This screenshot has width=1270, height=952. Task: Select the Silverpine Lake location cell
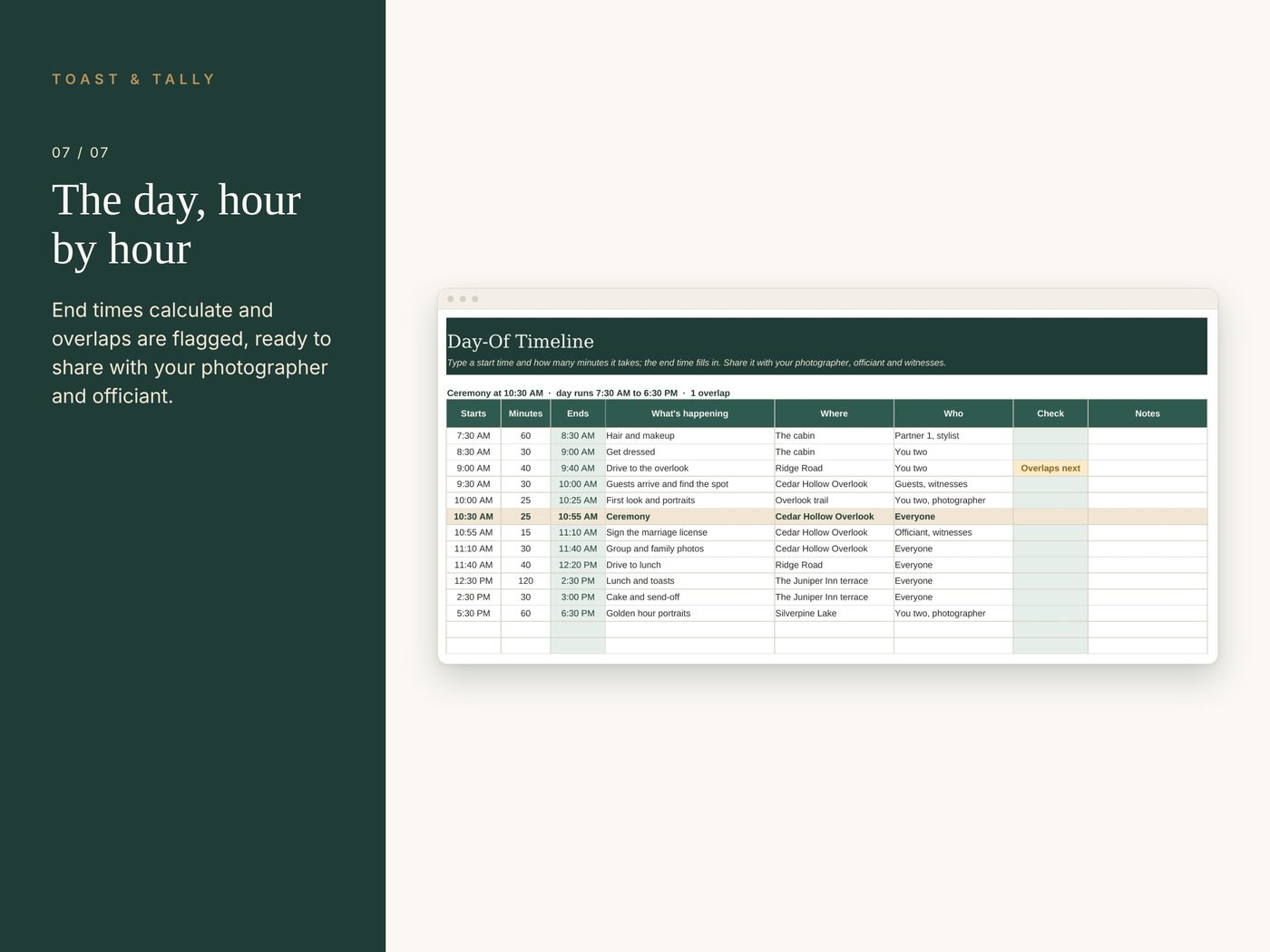click(x=834, y=614)
